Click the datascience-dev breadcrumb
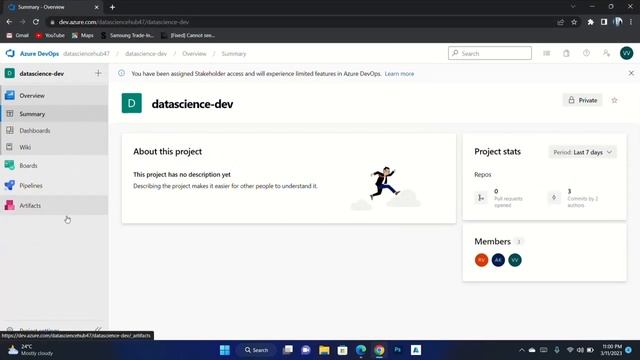The height and width of the screenshot is (360, 640). coord(146,53)
